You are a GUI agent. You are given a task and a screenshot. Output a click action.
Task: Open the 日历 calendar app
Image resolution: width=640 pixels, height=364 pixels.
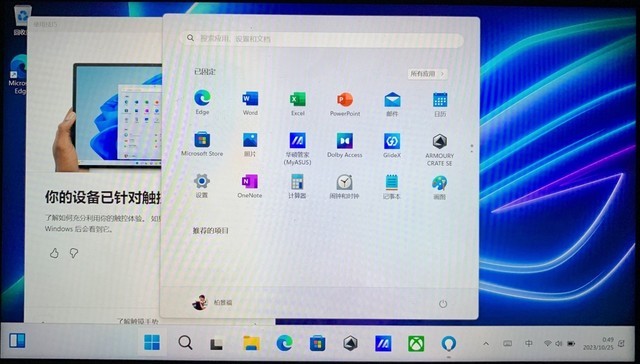[x=440, y=104]
